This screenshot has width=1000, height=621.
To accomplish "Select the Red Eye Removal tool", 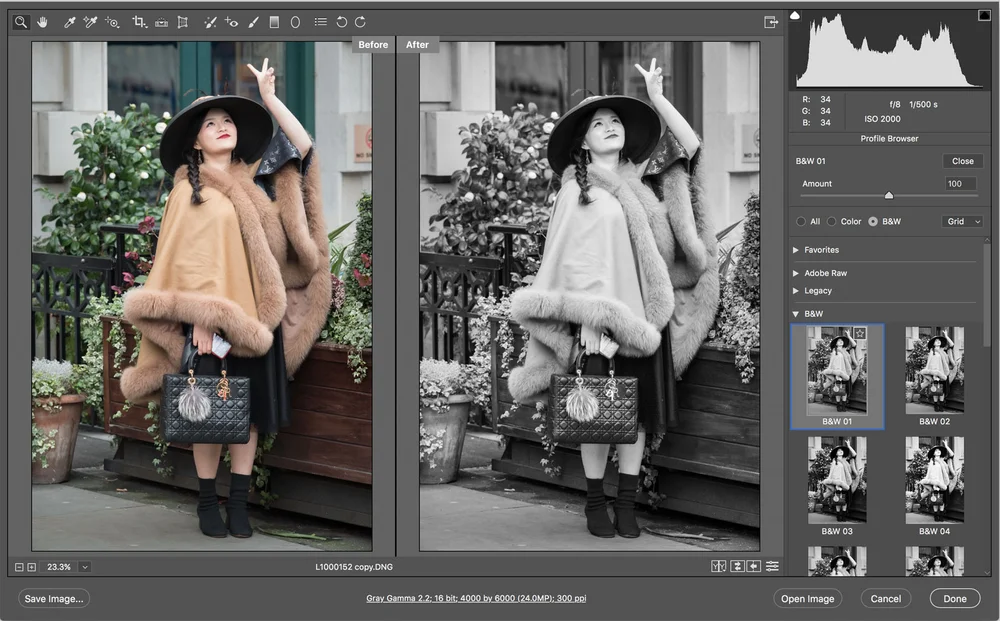I will 231,21.
